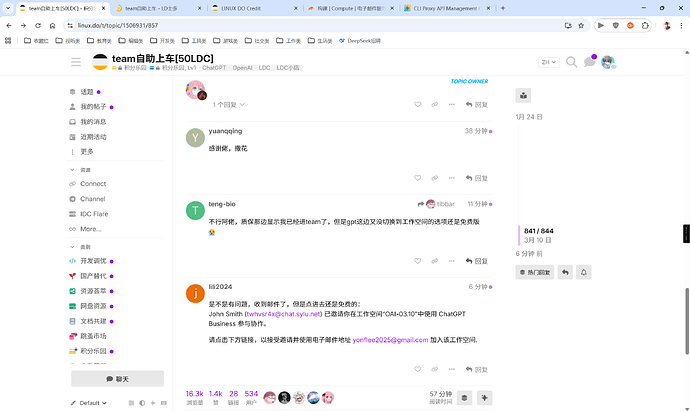Click the bell notification button in timeline panel

(584, 272)
